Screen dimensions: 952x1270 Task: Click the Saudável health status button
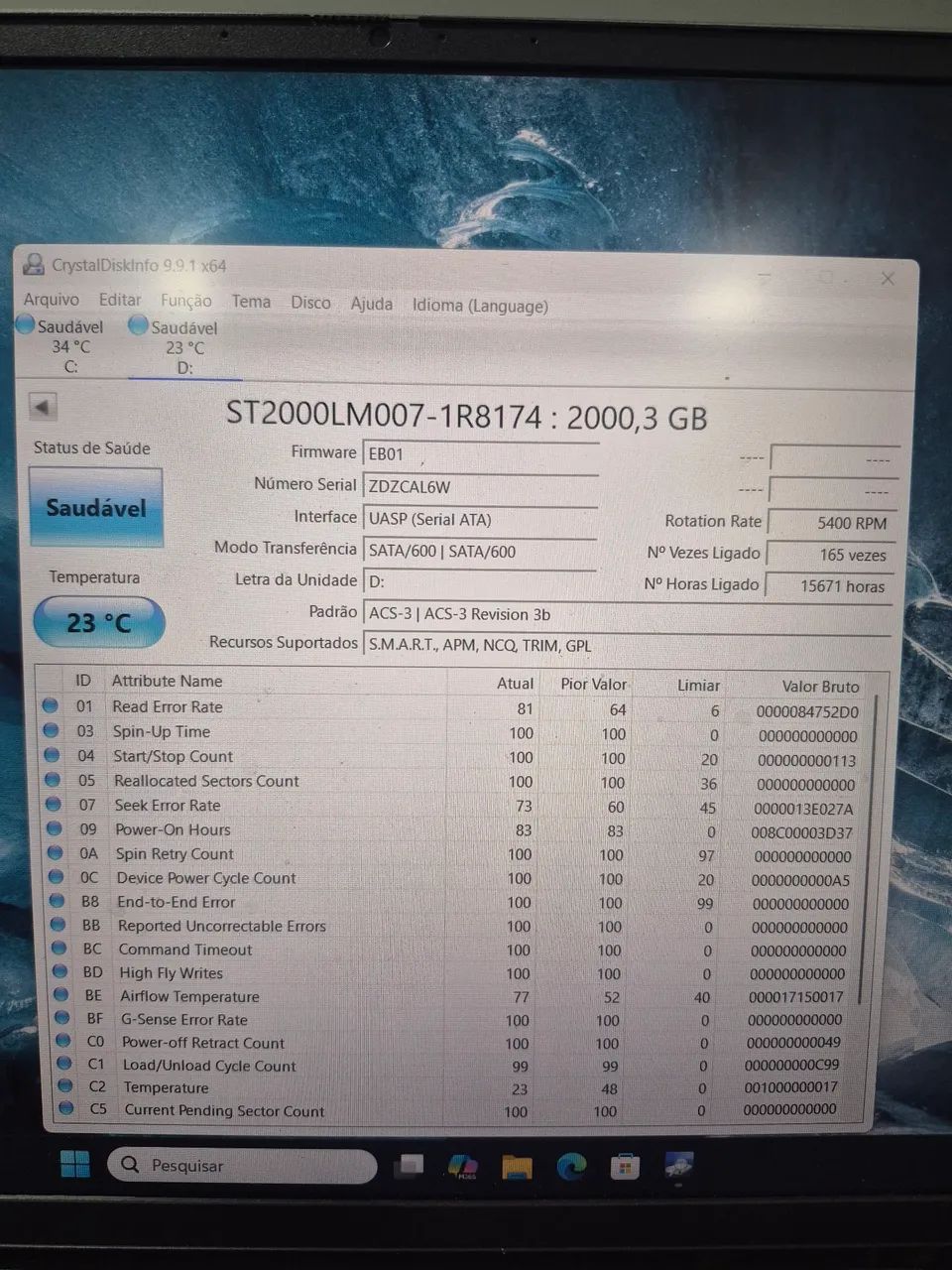pyautogui.click(x=95, y=507)
